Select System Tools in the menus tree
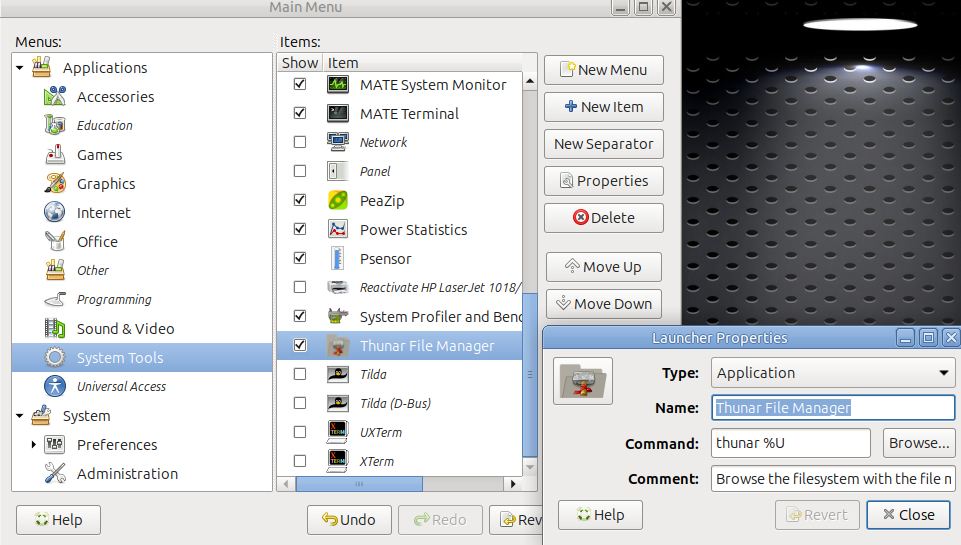The image size is (961, 545). (x=142, y=357)
